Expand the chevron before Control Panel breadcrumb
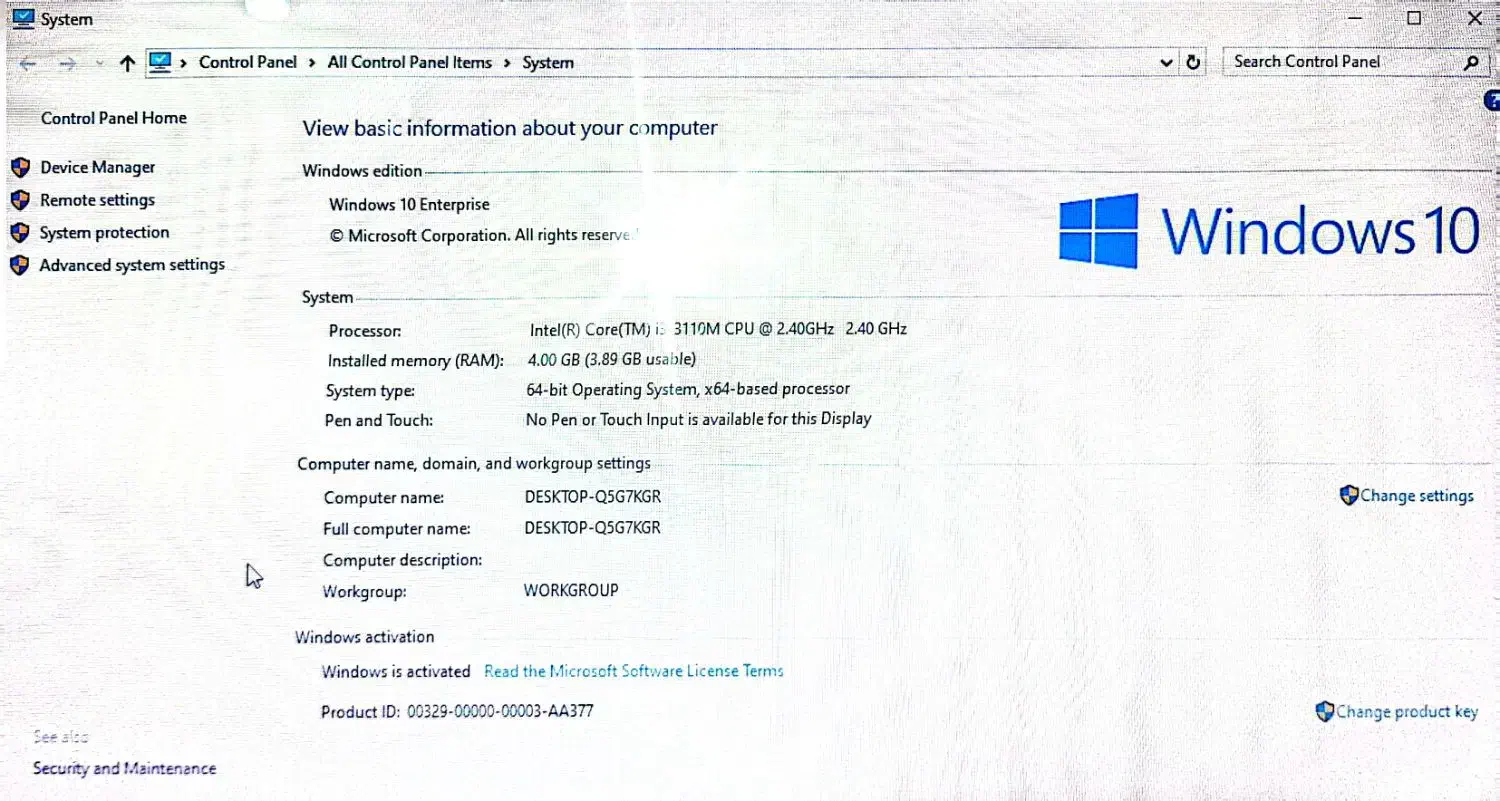Image resolution: width=1500 pixels, height=801 pixels. (184, 63)
